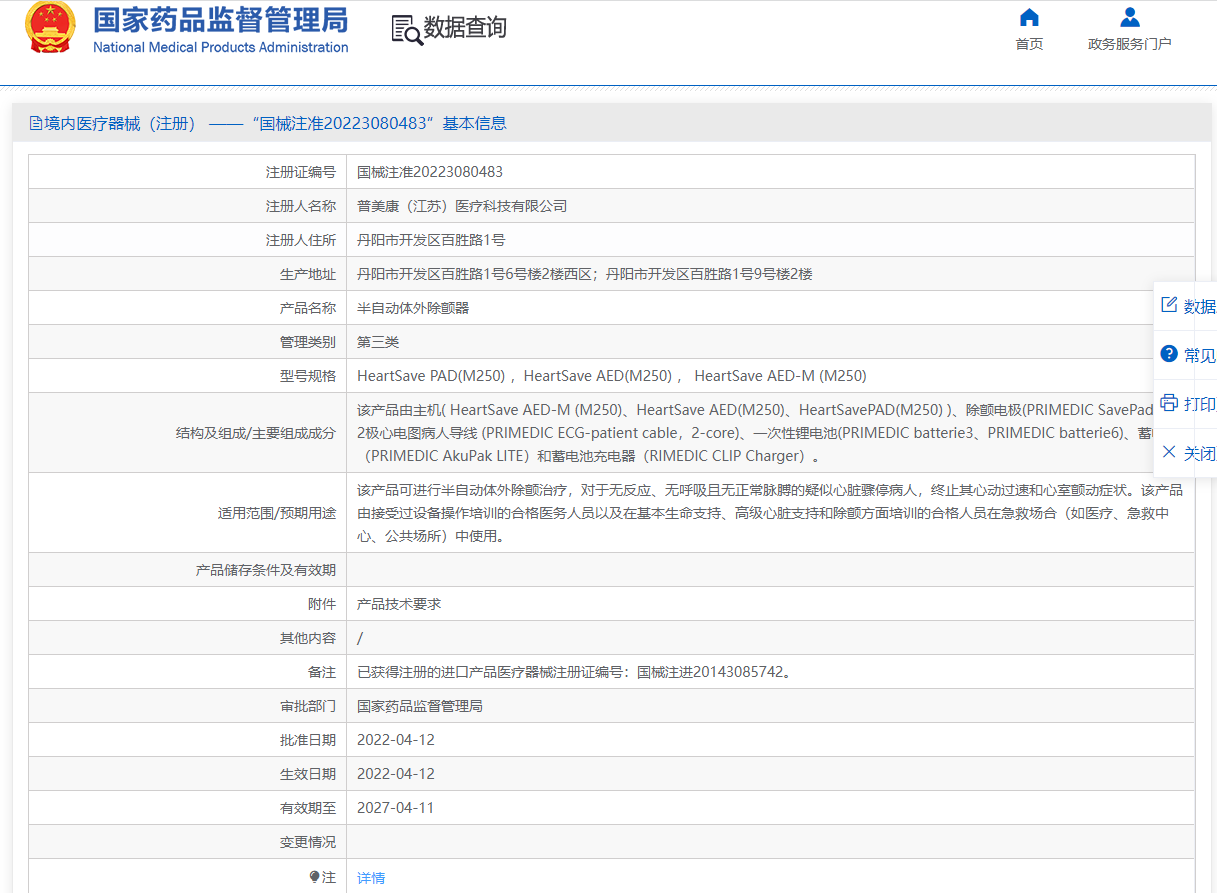Click the question mark help icon
The image size is (1217, 893).
coord(1169,354)
